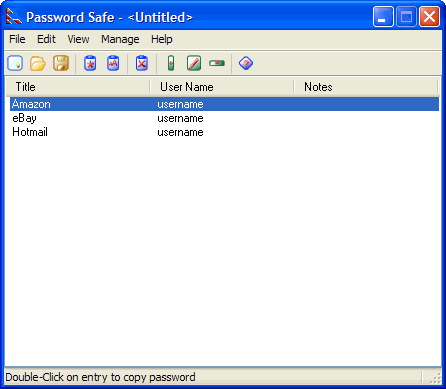Open the File menu

point(17,39)
